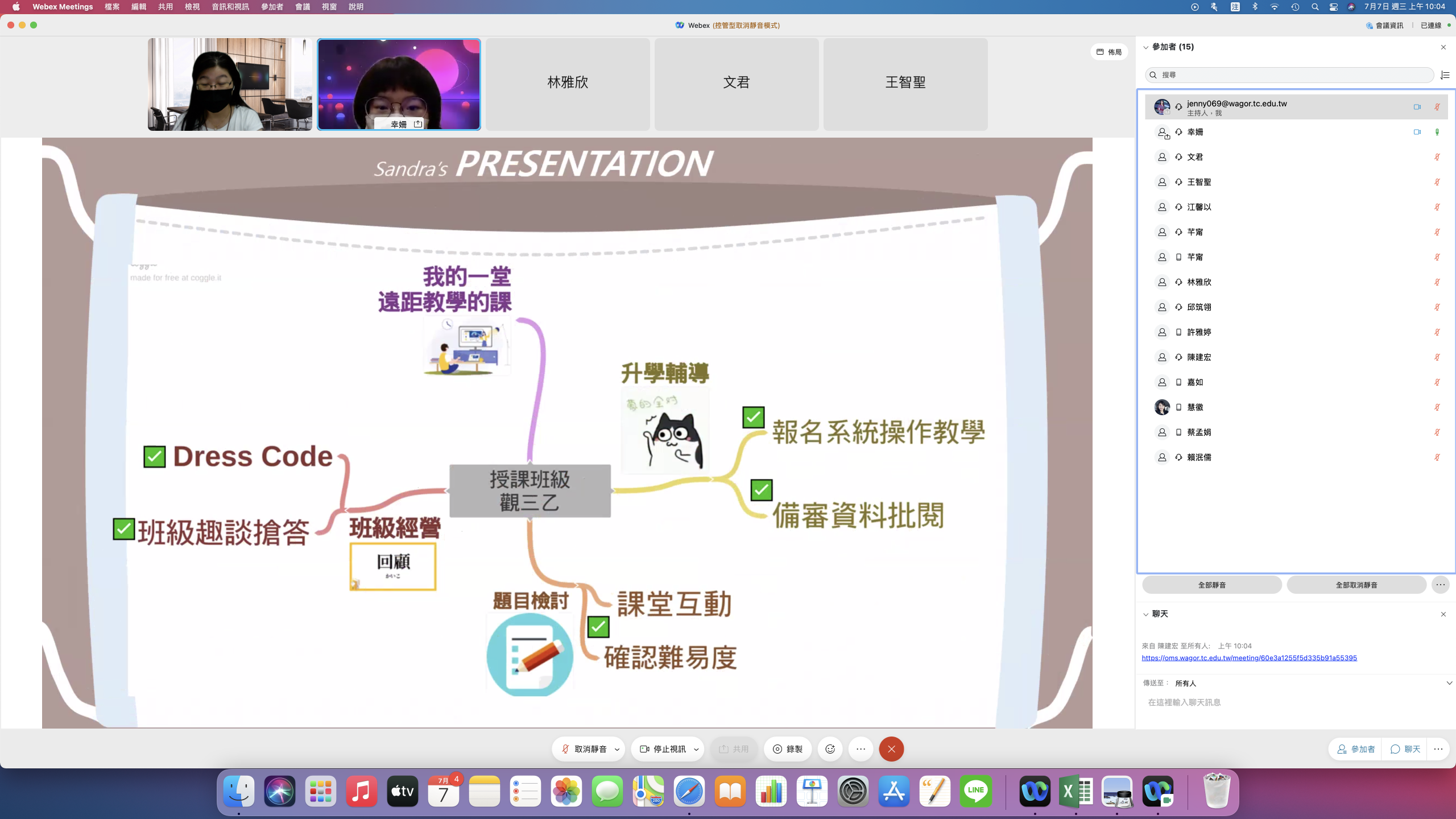Open the 佈局 layout icon button

click(x=1108, y=52)
